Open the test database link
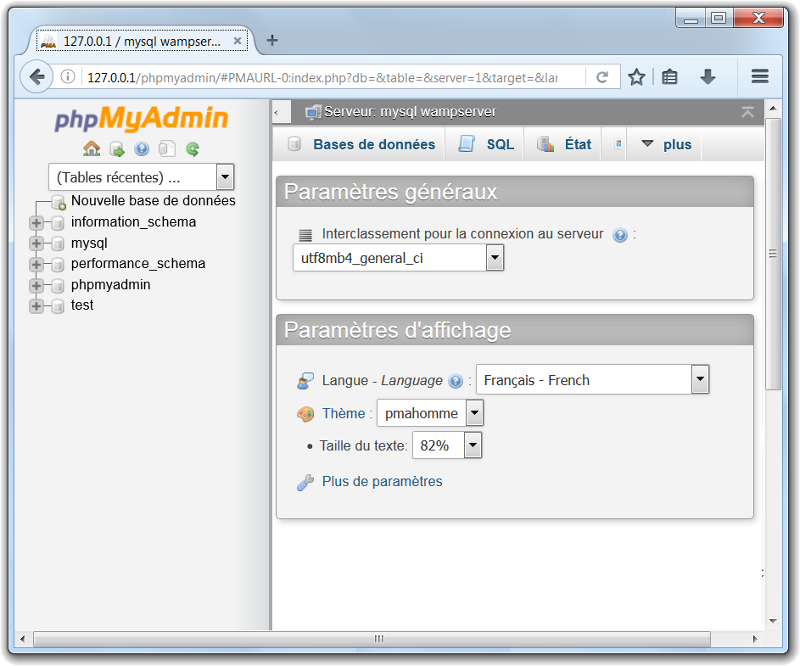800x666 pixels. [82, 305]
